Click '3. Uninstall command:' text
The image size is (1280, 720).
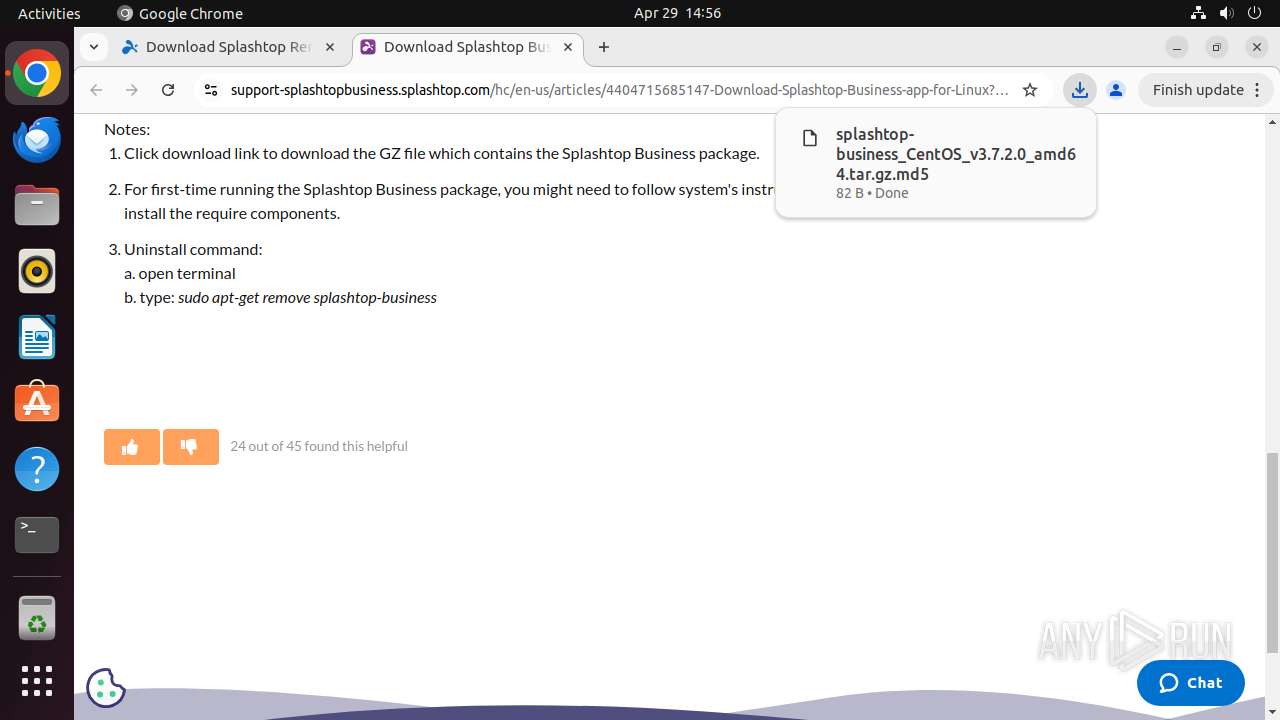coord(186,249)
